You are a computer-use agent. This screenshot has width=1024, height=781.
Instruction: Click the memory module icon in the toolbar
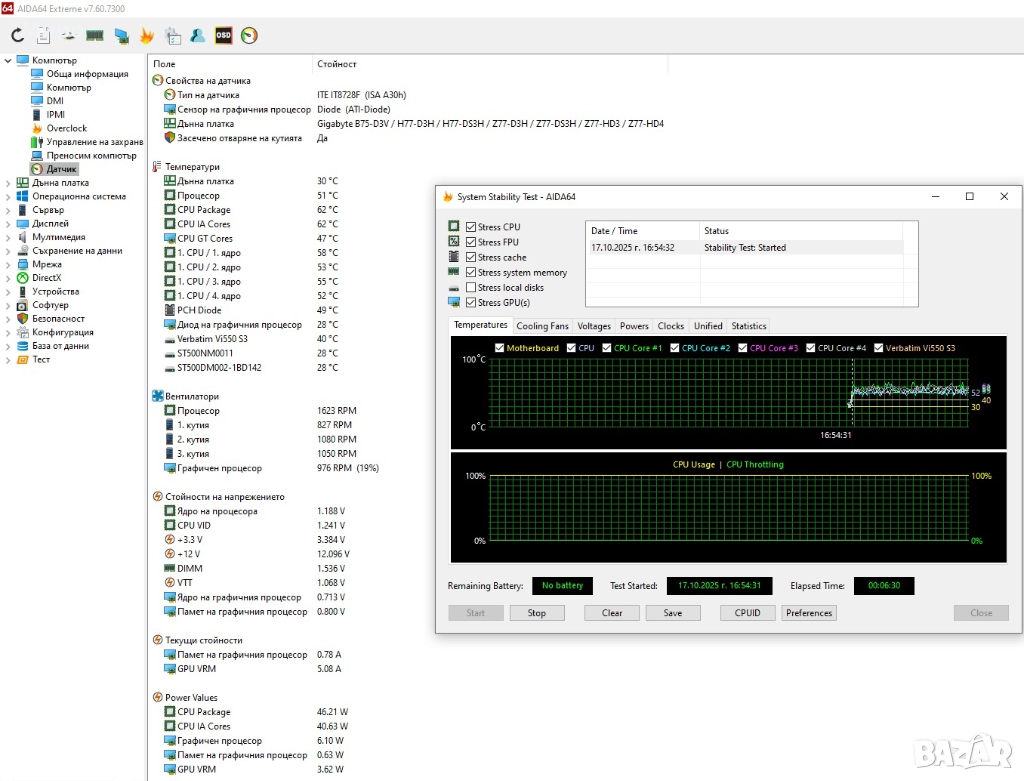coord(95,36)
